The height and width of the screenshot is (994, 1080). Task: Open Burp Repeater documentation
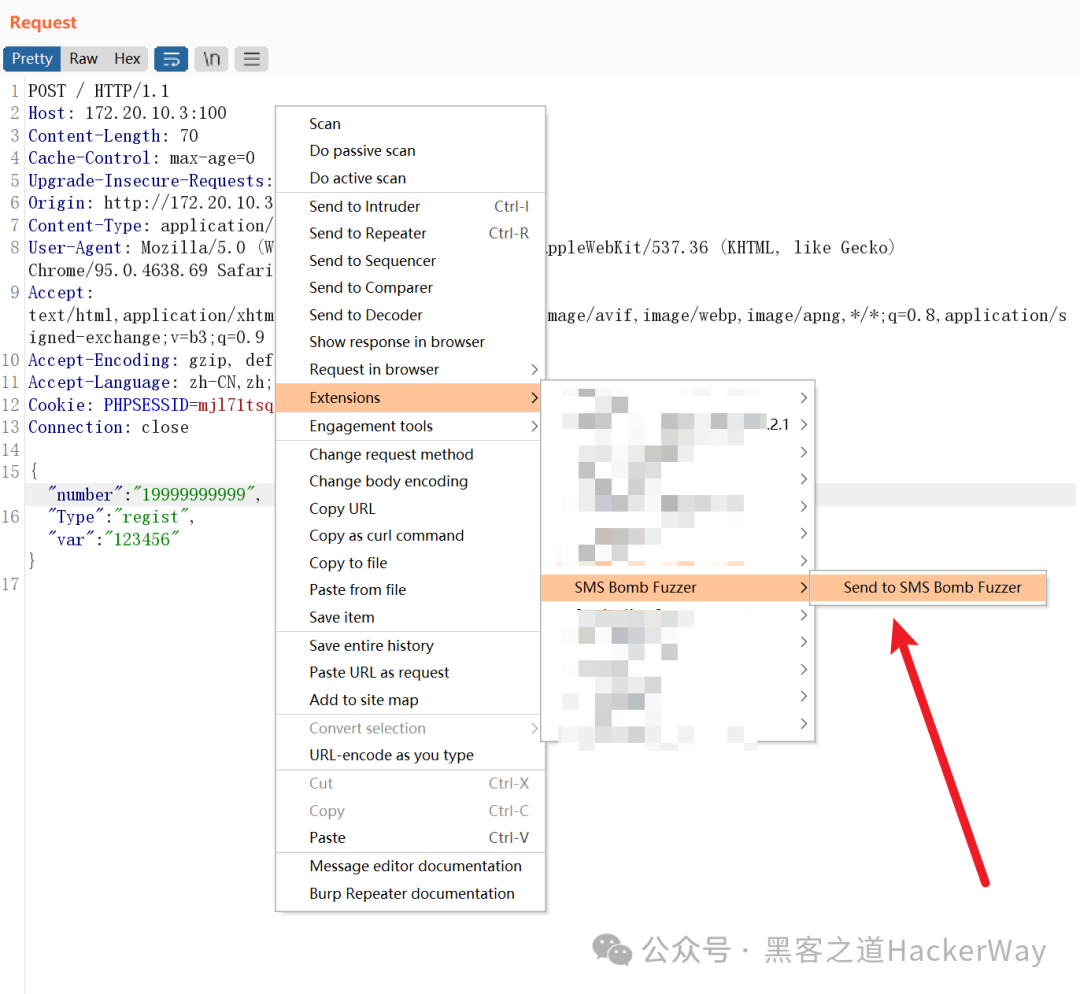click(x=411, y=894)
